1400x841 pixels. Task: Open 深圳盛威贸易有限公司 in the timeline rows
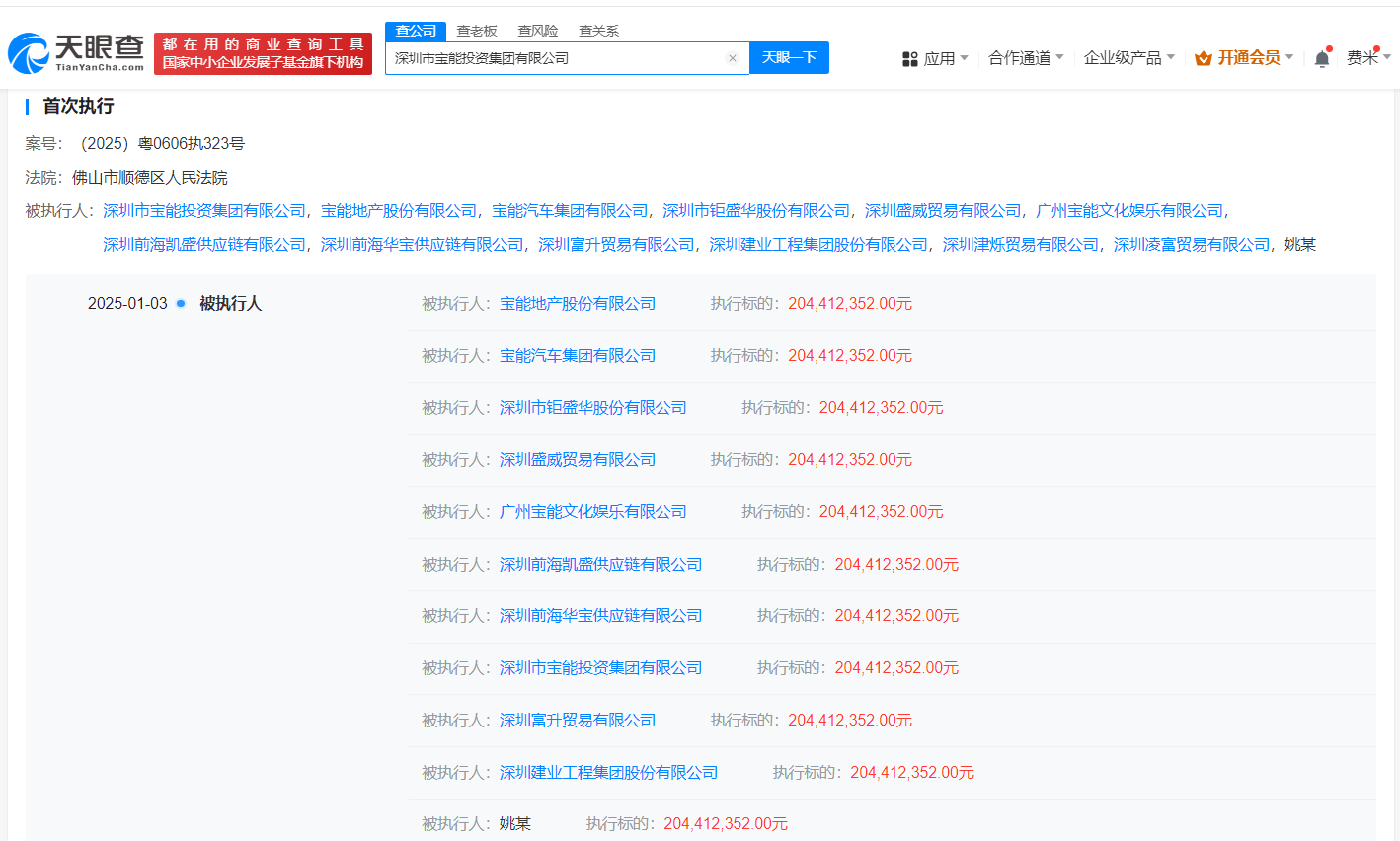(x=578, y=459)
